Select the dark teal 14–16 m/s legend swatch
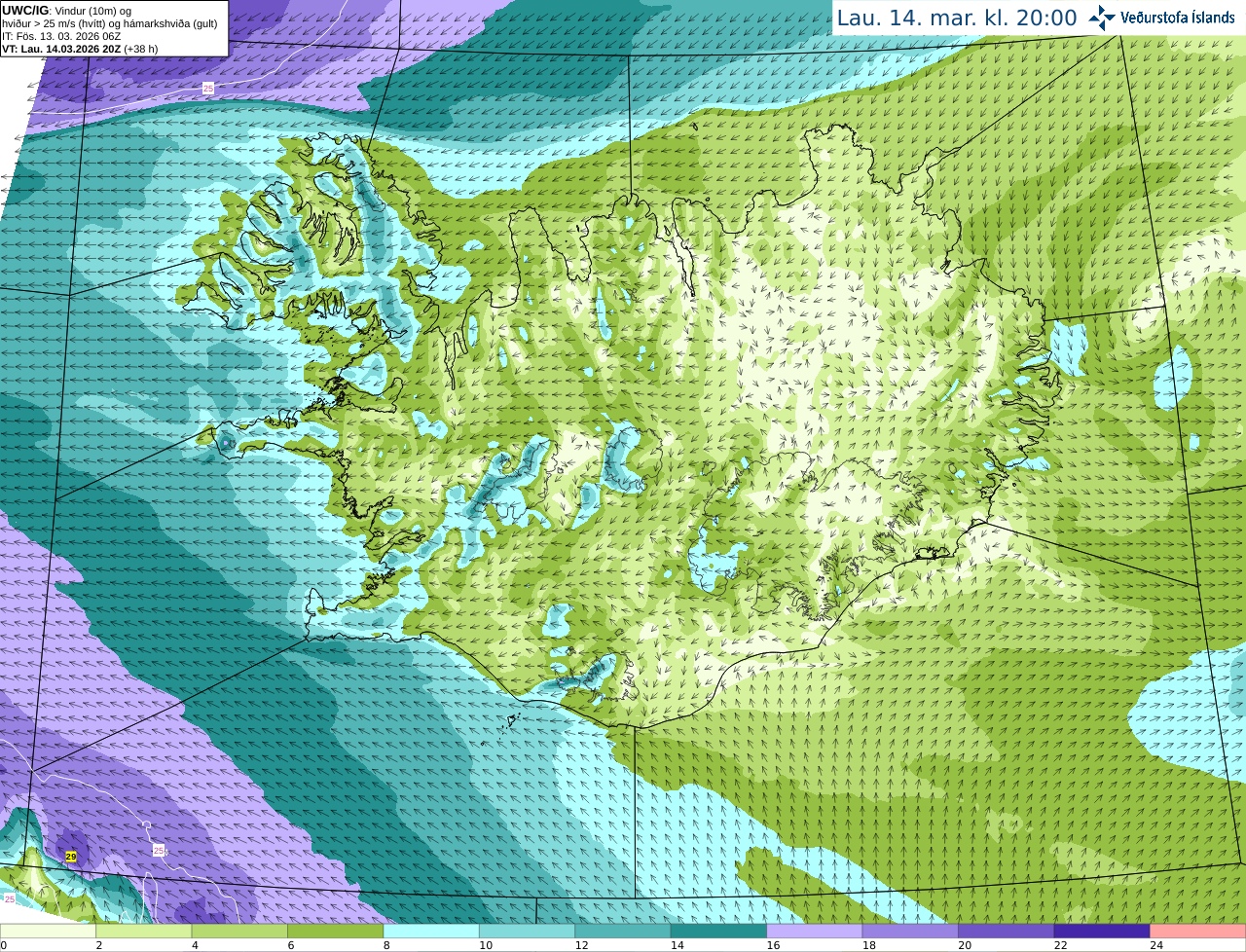 click(x=718, y=932)
